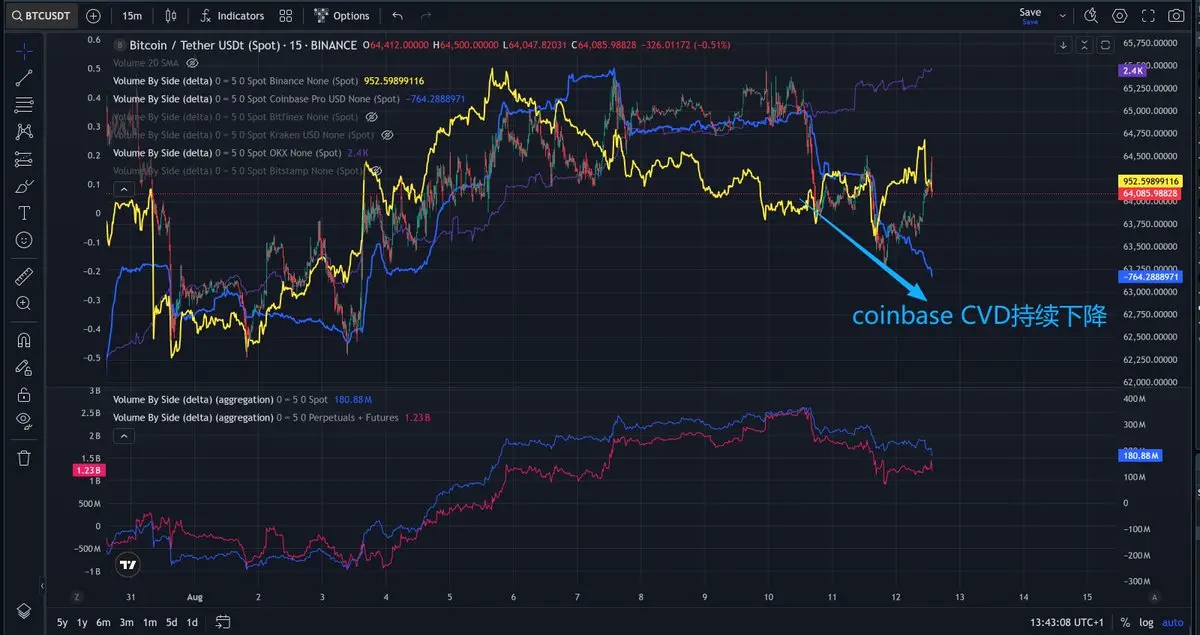Viewport: 1200px width, 635px height.
Task: Click the left toolbar collapse arrow
Action: tap(42, 585)
